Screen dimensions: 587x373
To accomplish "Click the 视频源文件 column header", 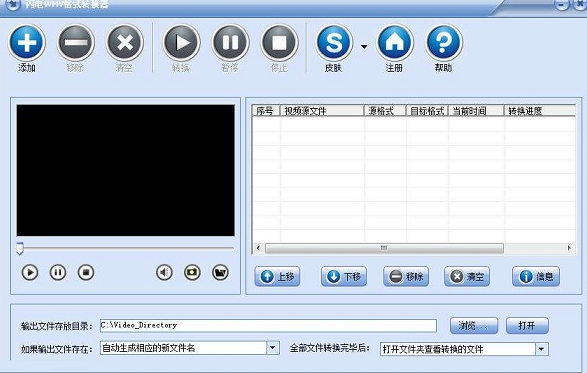I will 322,111.
